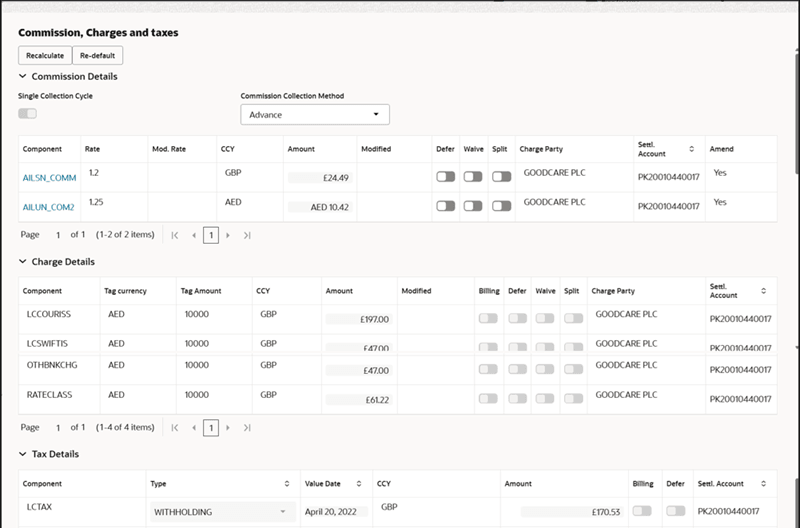Screen dimensions: 802x529
Task: Toggle Defer for RATECLASS charge
Action: [518, 399]
